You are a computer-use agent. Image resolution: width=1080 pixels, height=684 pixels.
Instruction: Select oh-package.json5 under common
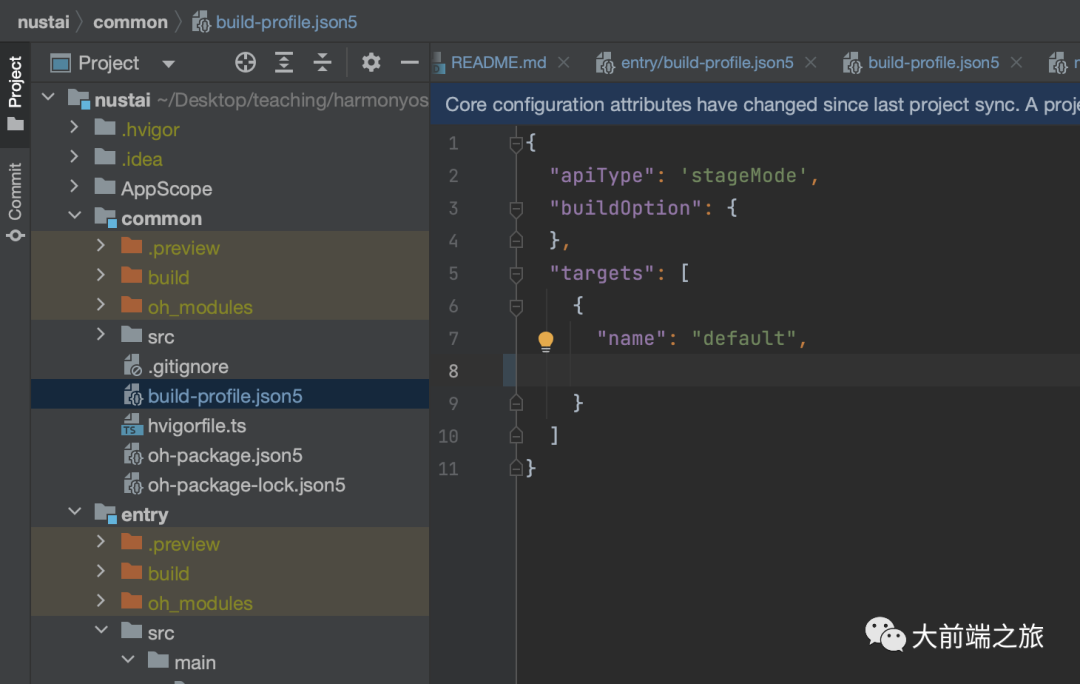point(225,455)
